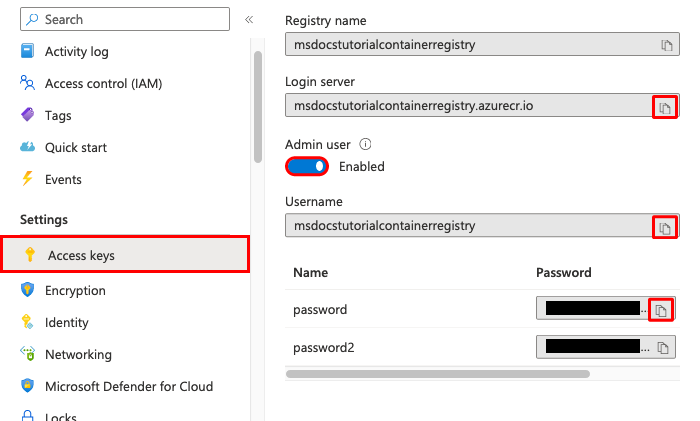Disable the Admin user toggle

pyautogui.click(x=307, y=166)
